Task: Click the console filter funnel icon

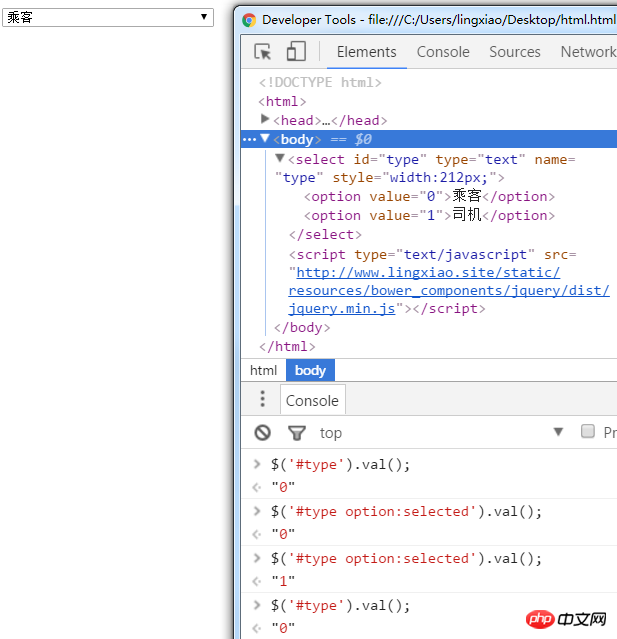Action: (x=296, y=432)
